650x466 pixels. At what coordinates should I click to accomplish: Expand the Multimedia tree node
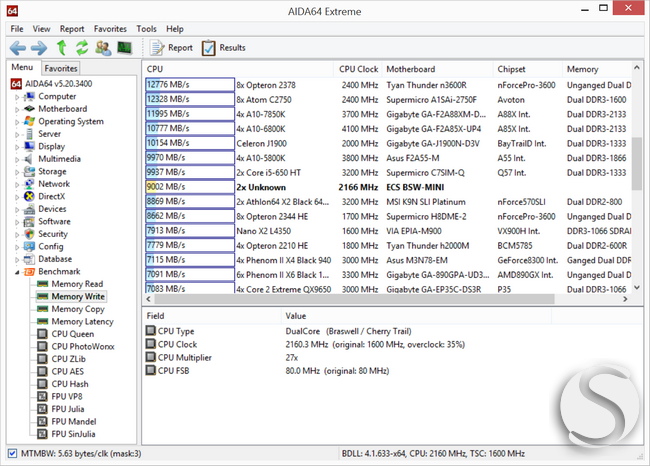17,159
